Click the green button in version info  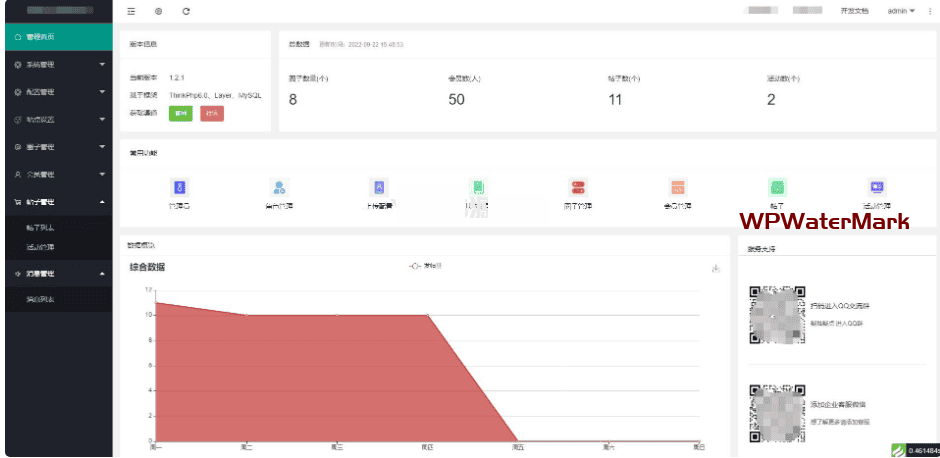pyautogui.click(x=181, y=113)
